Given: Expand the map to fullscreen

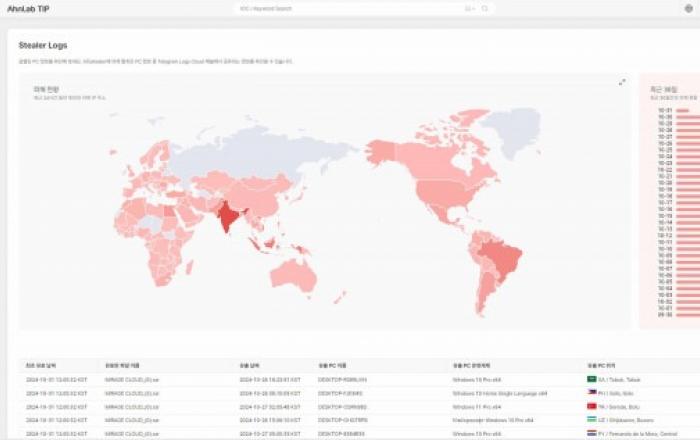Looking at the screenshot, I should pos(621,82).
